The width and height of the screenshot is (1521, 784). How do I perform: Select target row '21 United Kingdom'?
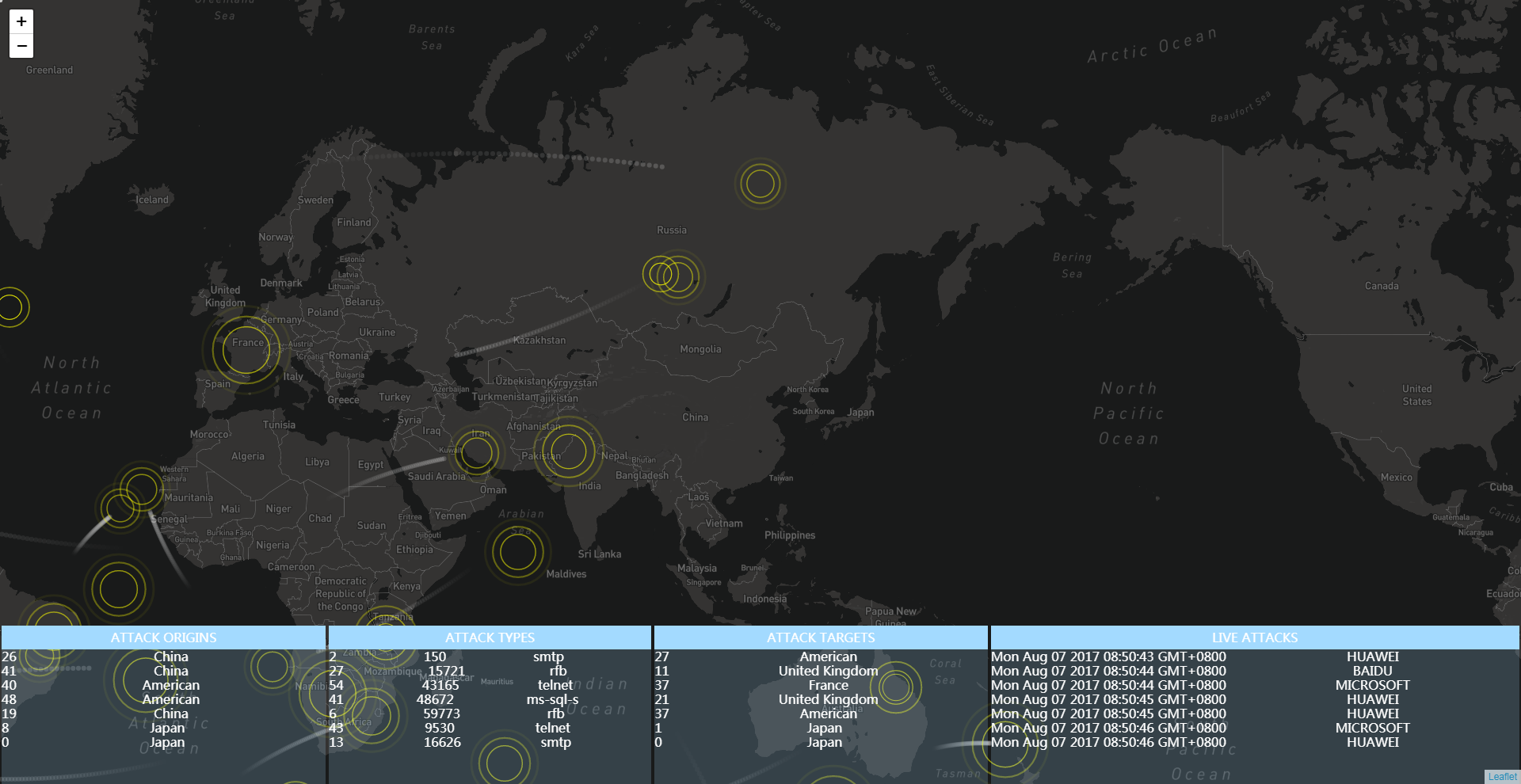pyautogui.click(x=821, y=699)
